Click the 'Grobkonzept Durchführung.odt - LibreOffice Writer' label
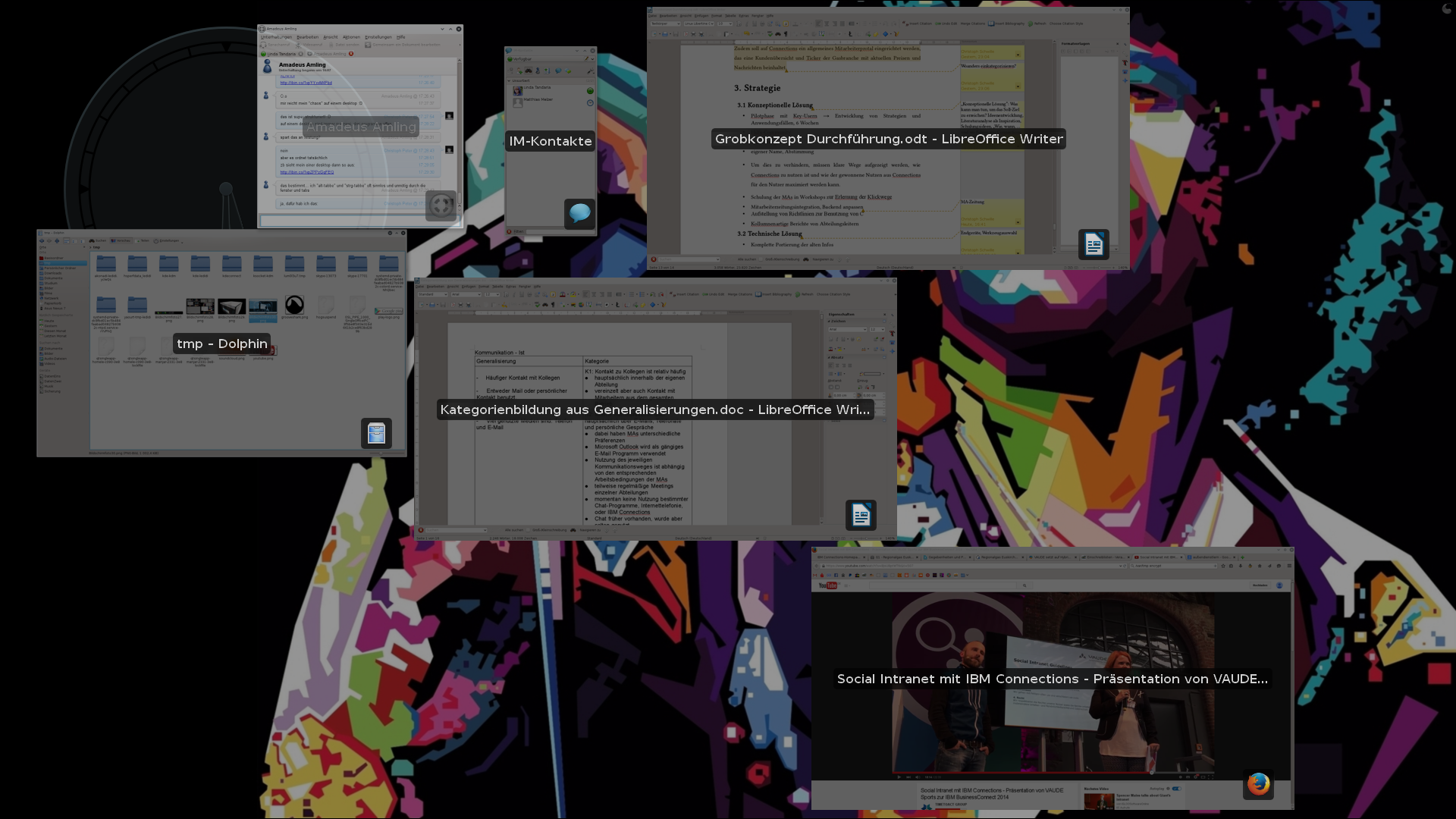 click(x=888, y=139)
